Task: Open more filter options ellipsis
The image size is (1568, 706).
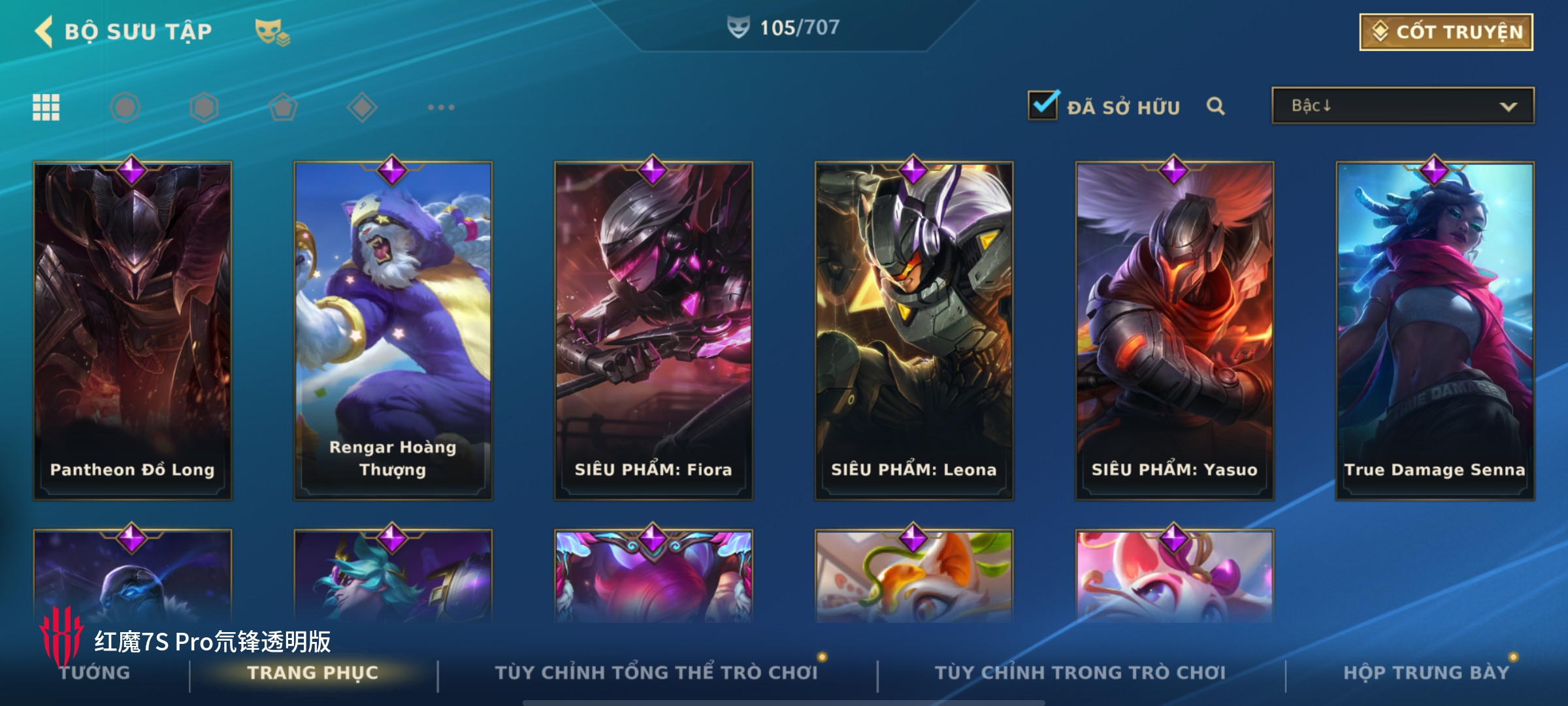Action: [441, 107]
